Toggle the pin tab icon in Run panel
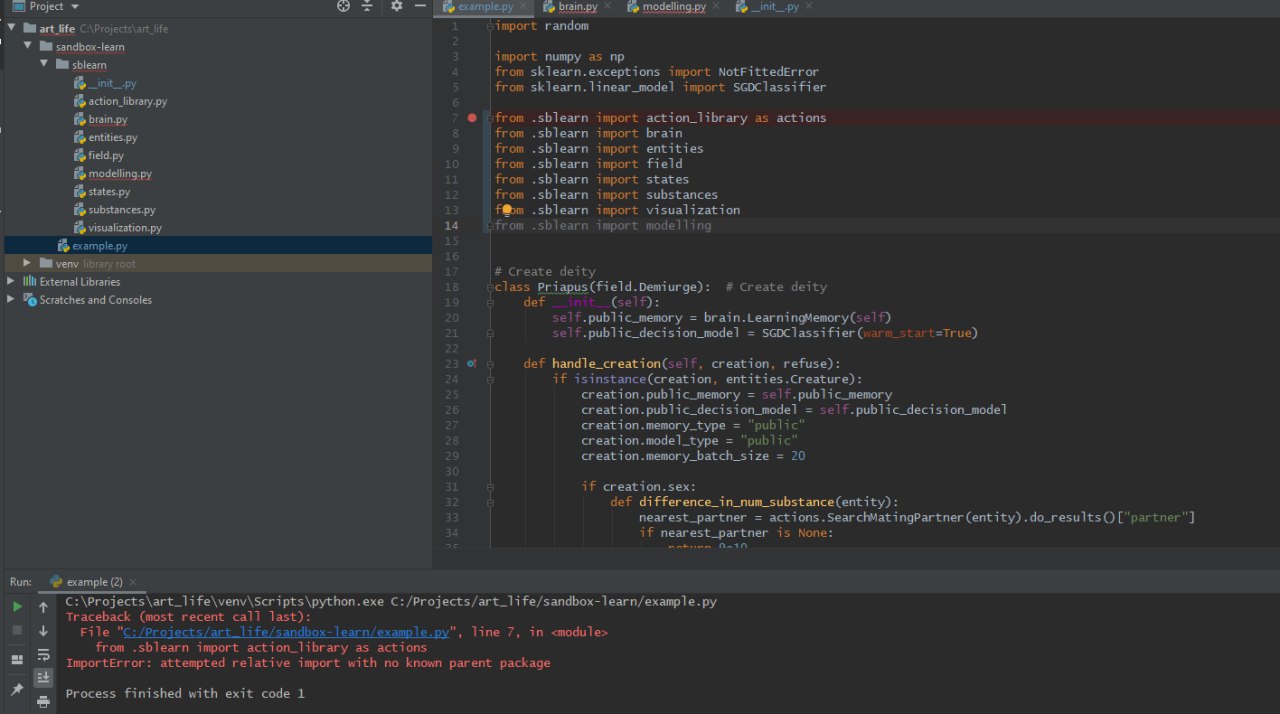Image resolution: width=1280 pixels, height=714 pixels. coord(17,690)
